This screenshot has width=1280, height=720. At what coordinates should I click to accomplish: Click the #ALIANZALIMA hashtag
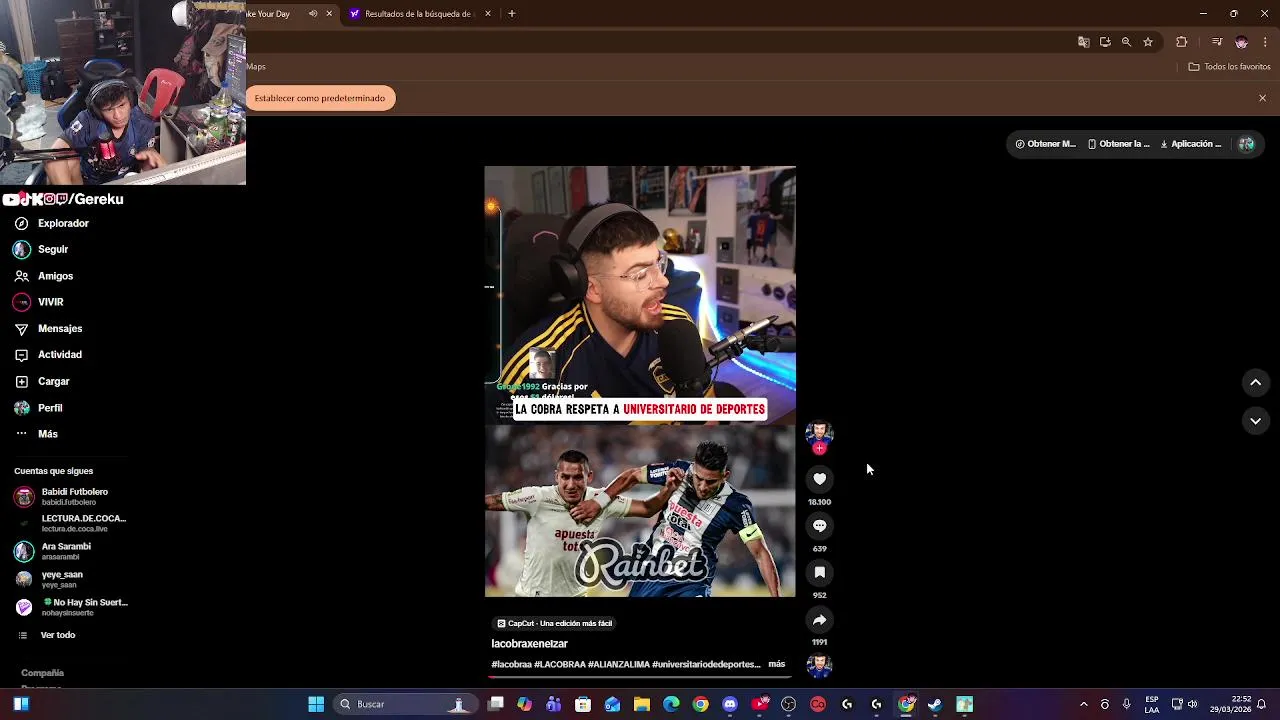click(618, 664)
